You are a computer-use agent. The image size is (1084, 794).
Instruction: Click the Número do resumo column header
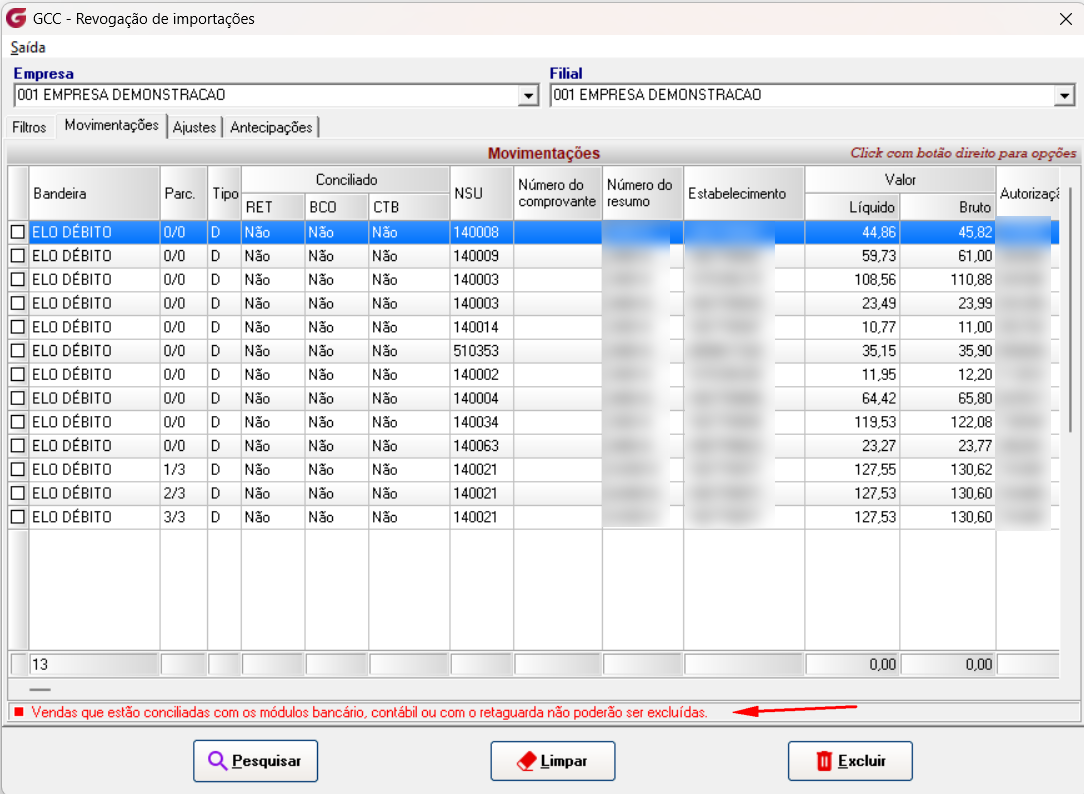642,193
